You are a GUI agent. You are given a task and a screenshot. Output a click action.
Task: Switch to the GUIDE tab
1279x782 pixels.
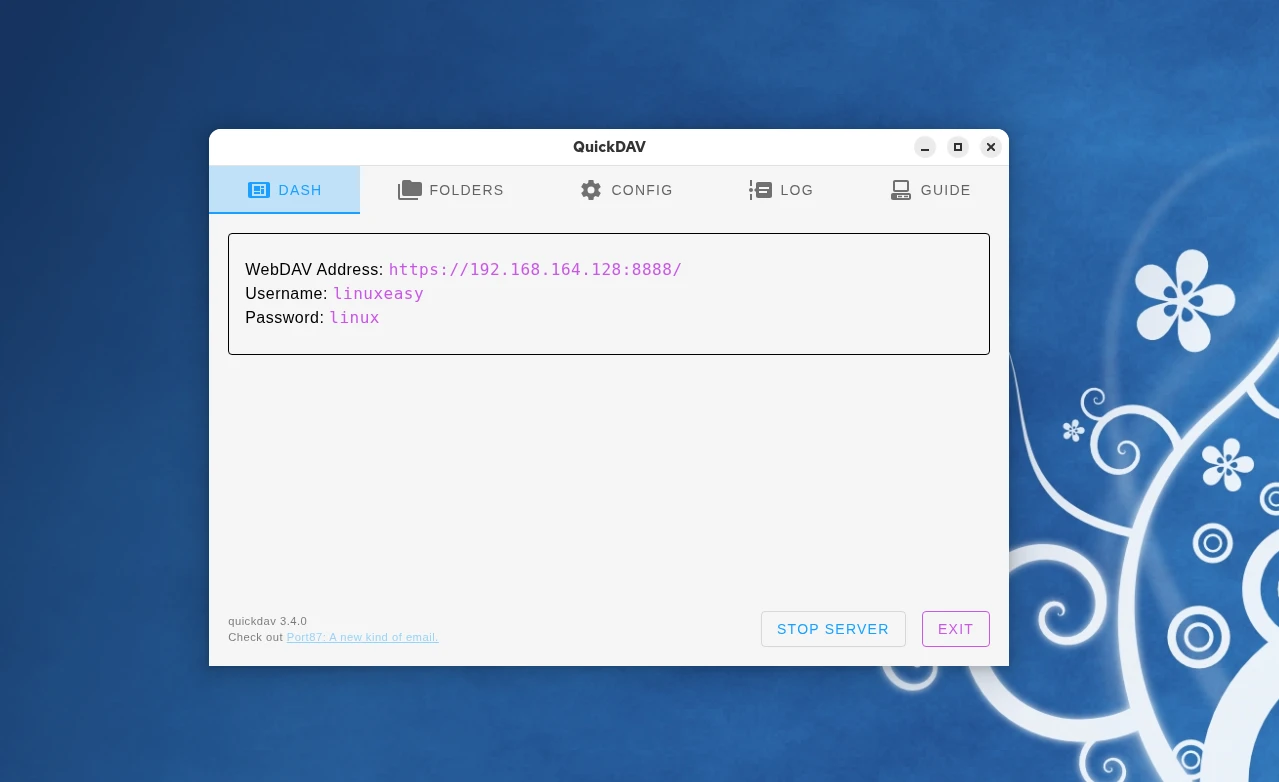(x=930, y=190)
